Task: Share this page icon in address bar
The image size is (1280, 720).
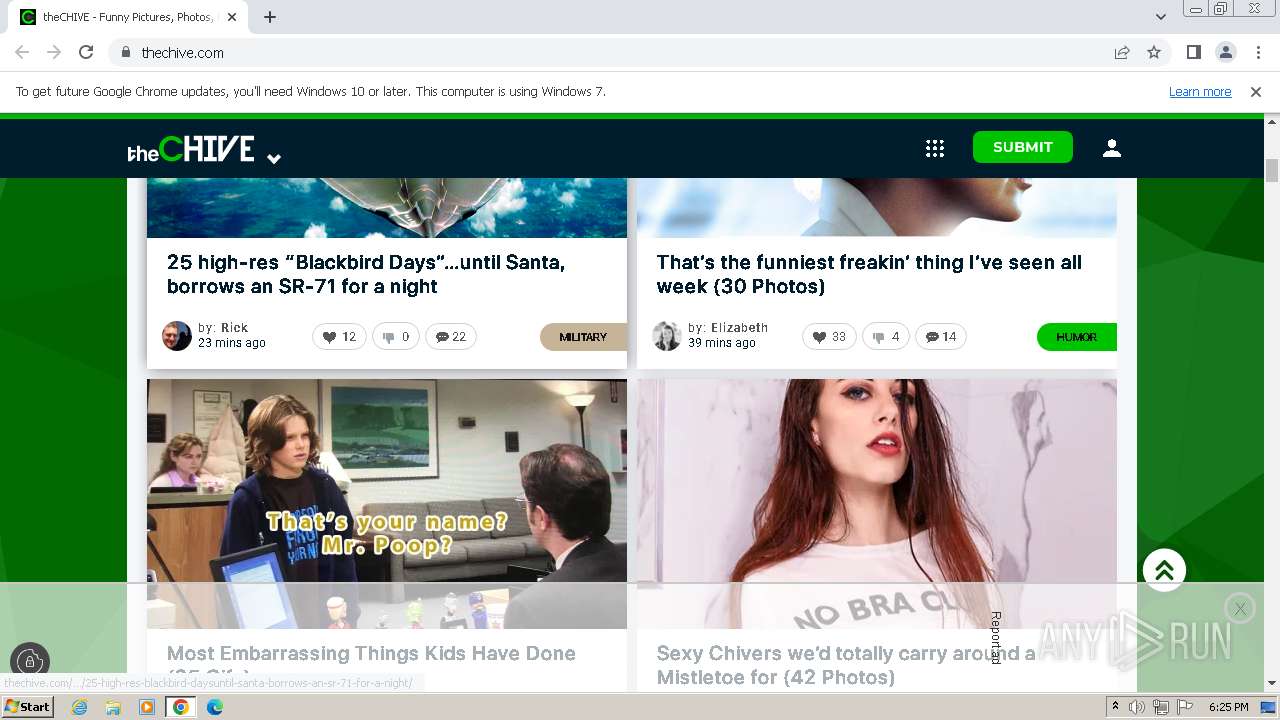Action: point(1122,52)
